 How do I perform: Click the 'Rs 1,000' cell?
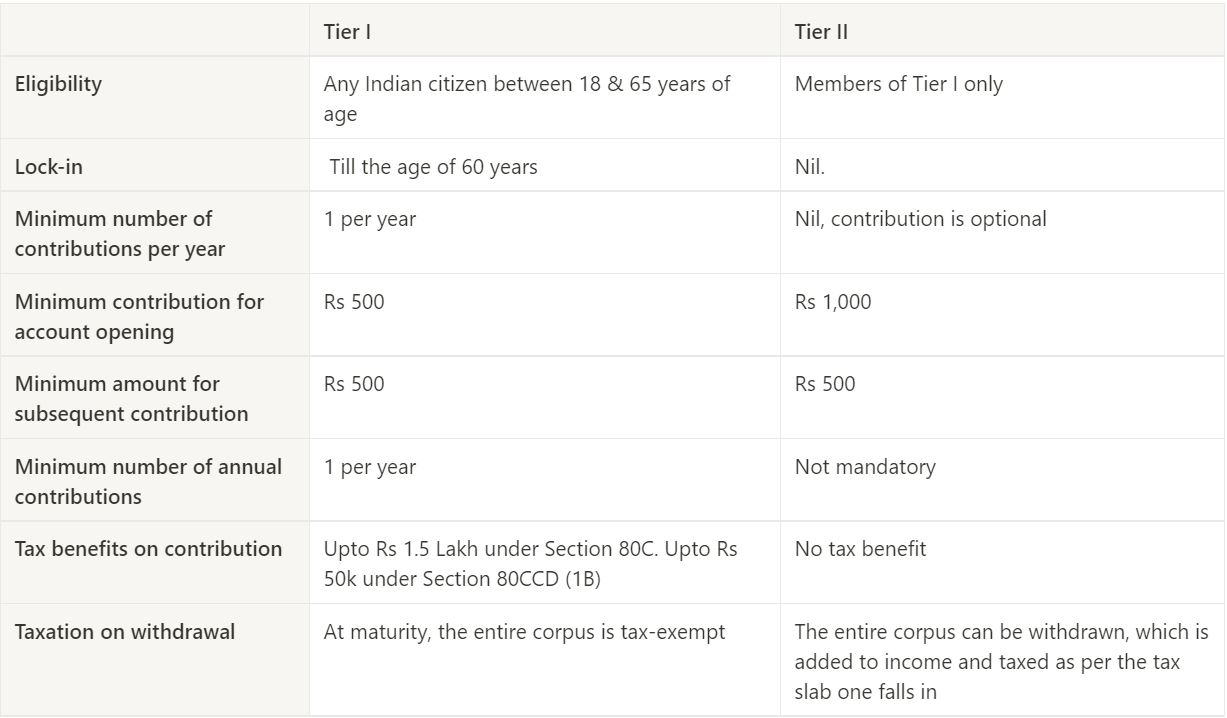[x=833, y=302]
